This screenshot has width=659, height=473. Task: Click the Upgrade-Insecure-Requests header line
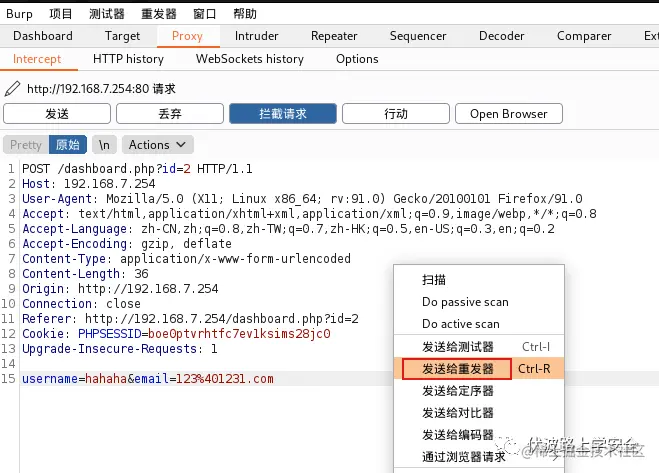[120, 349]
